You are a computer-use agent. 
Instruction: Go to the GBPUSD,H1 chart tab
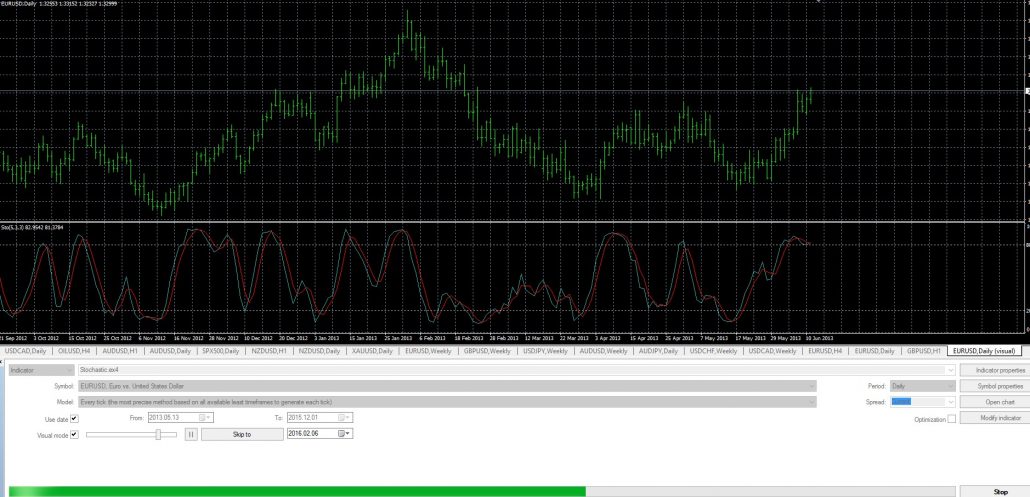(x=924, y=351)
